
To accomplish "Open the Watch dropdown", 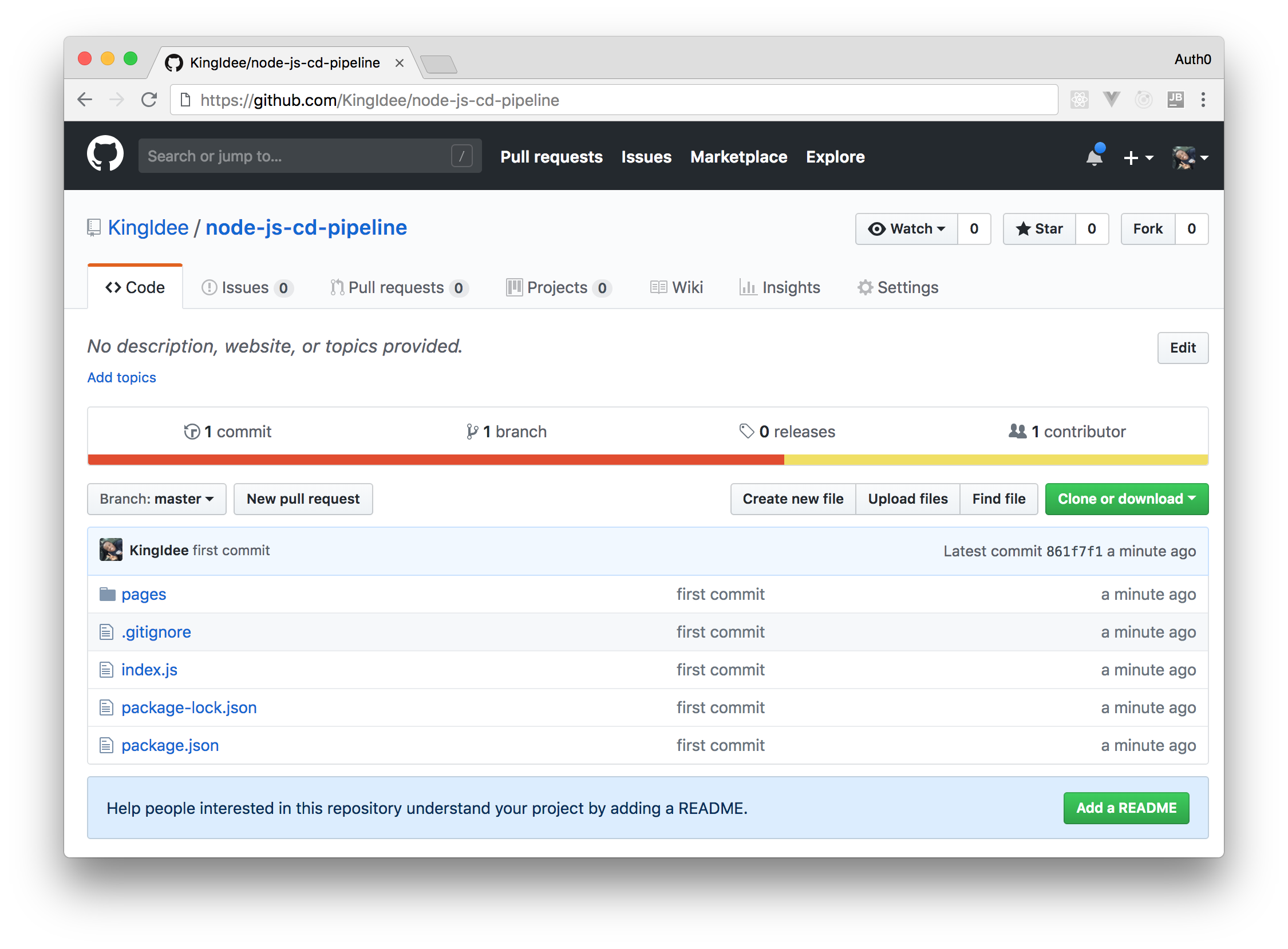I will [x=907, y=228].
